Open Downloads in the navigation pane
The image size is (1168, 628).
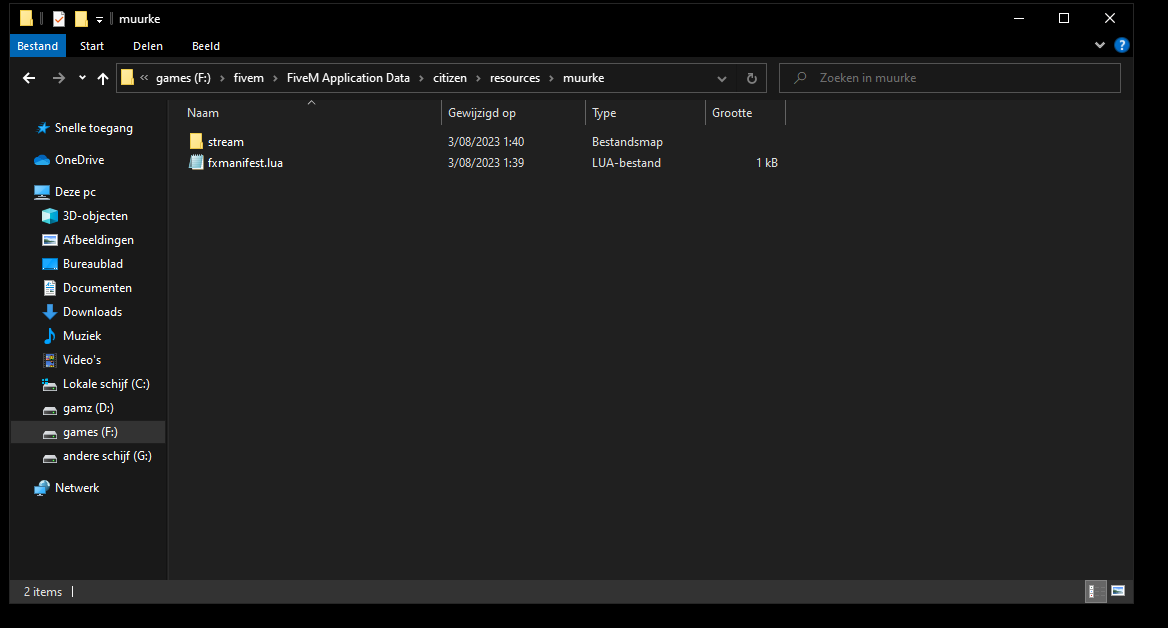pyautogui.click(x=92, y=312)
